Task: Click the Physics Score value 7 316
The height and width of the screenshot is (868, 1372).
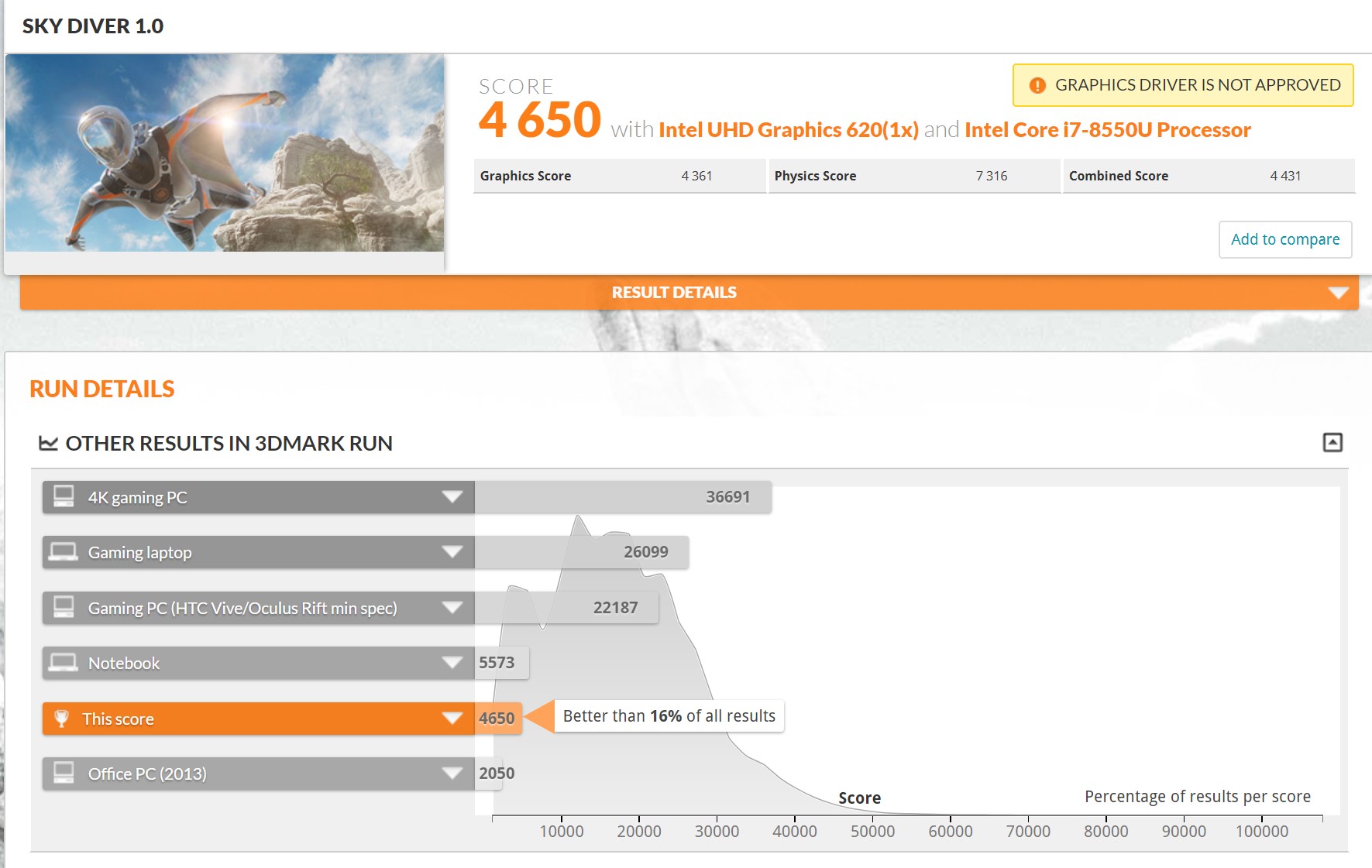Action: 992,176
